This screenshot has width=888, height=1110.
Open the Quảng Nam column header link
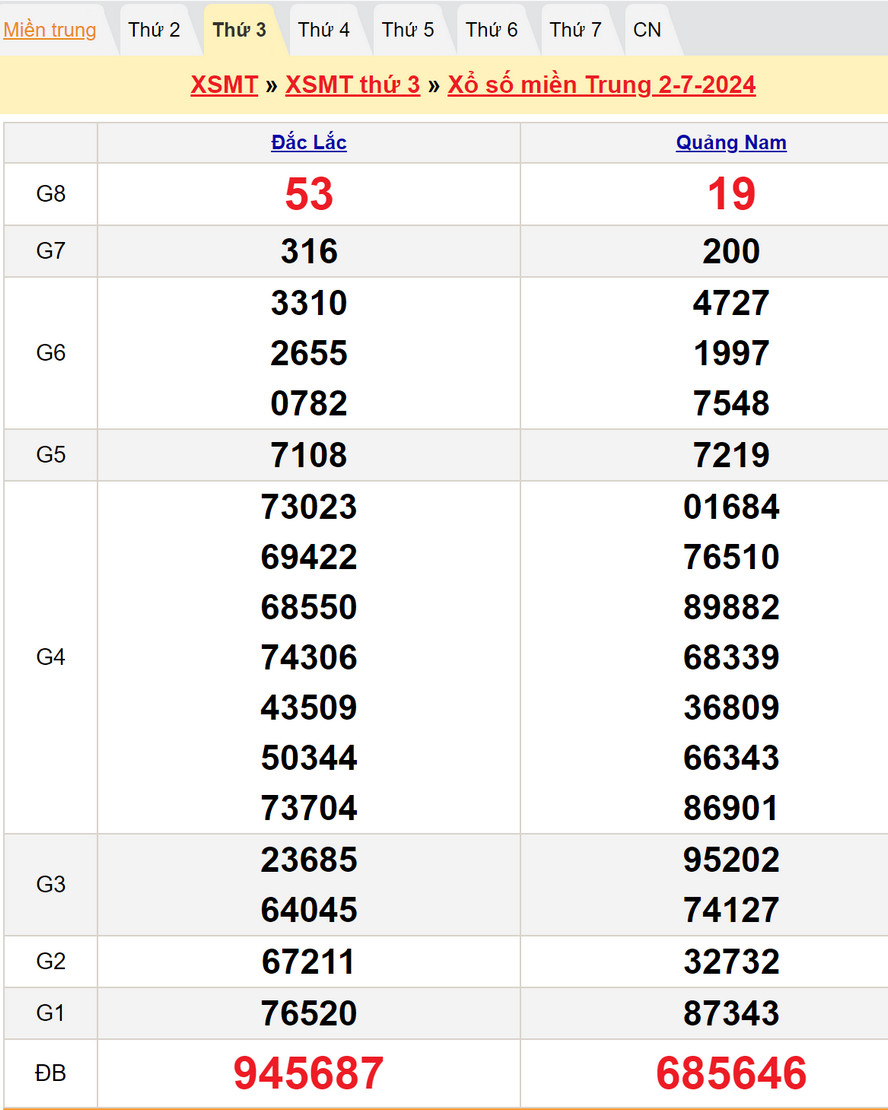pos(731,143)
